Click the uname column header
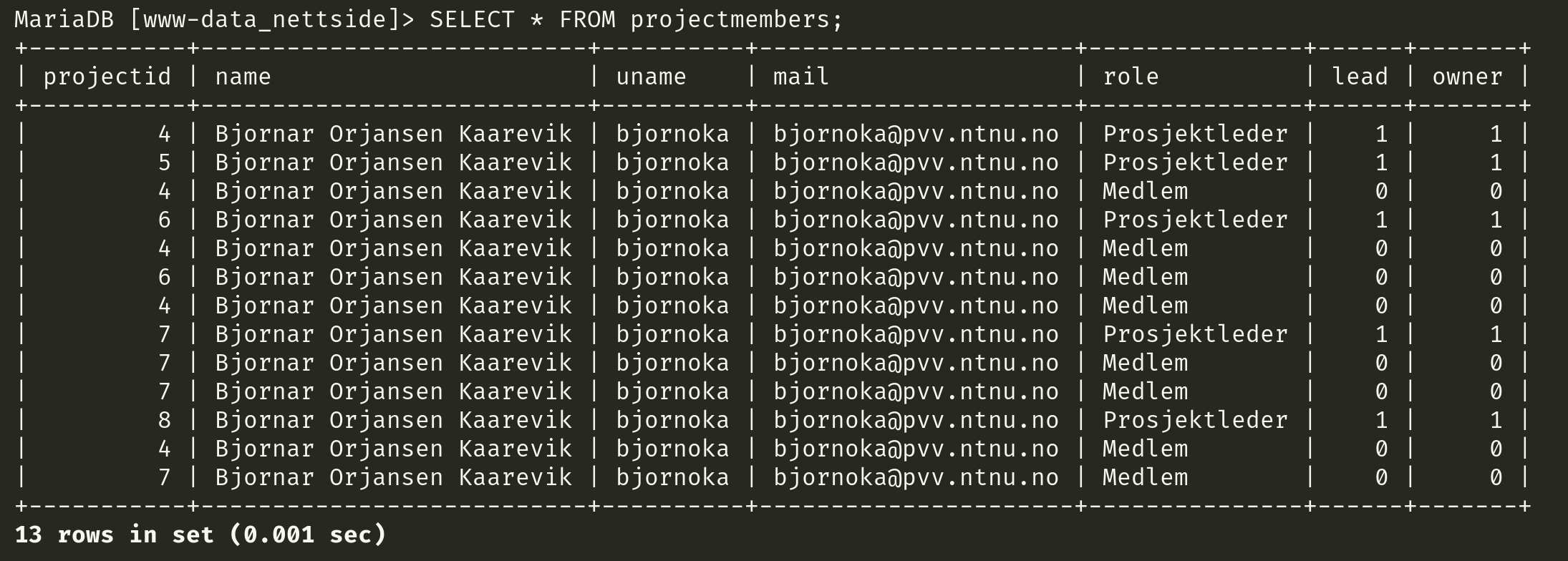Viewport: 1568px width, 561px height. tap(651, 77)
